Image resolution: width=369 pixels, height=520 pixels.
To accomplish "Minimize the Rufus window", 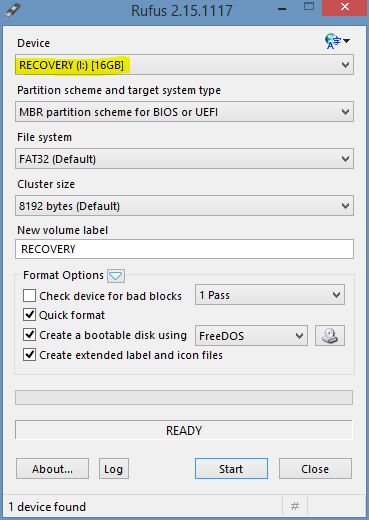I will point(282,9).
